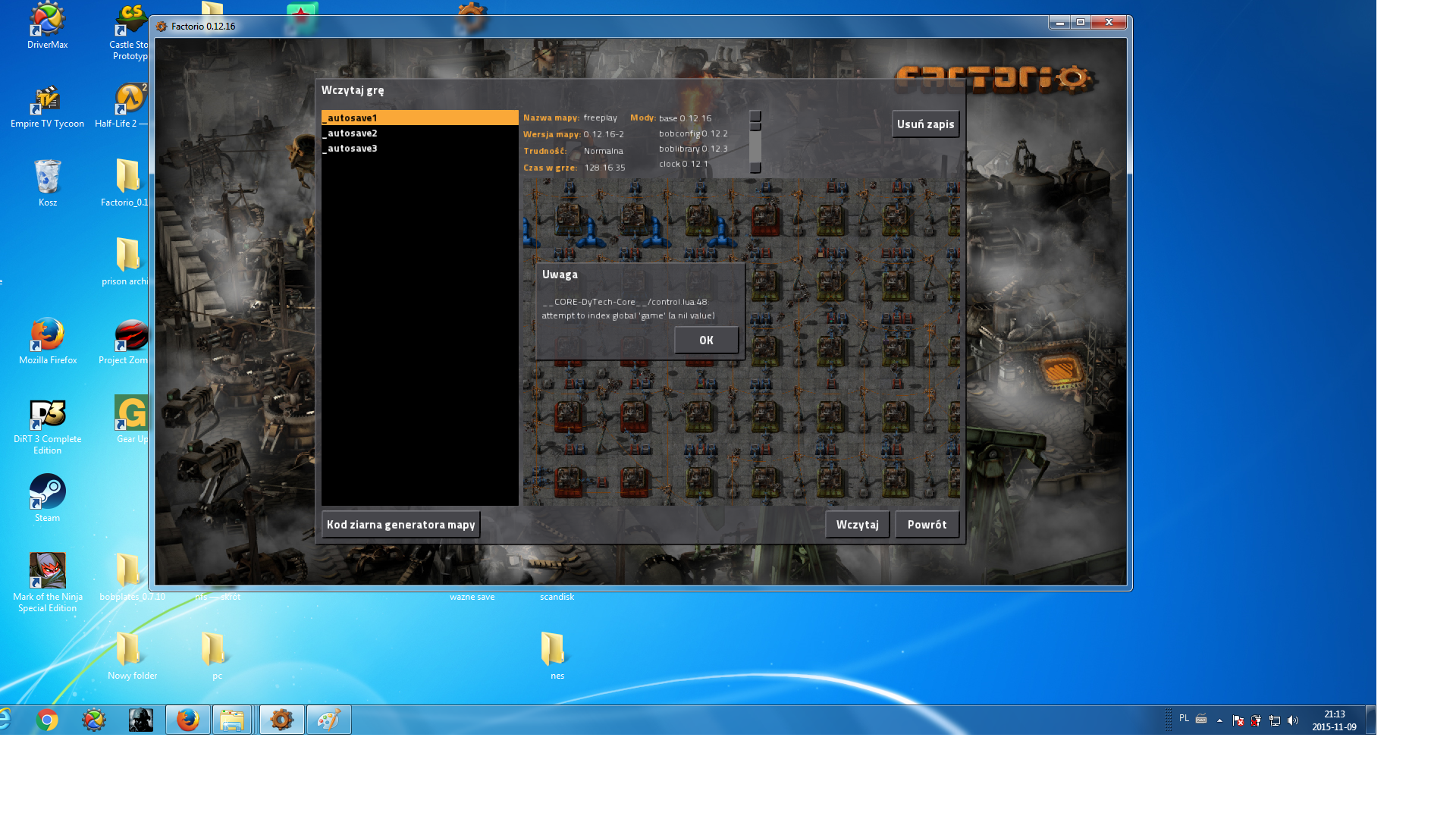1456x819 pixels.
Task: Click the on-screen keyboard tray icon
Action: click(1201, 719)
